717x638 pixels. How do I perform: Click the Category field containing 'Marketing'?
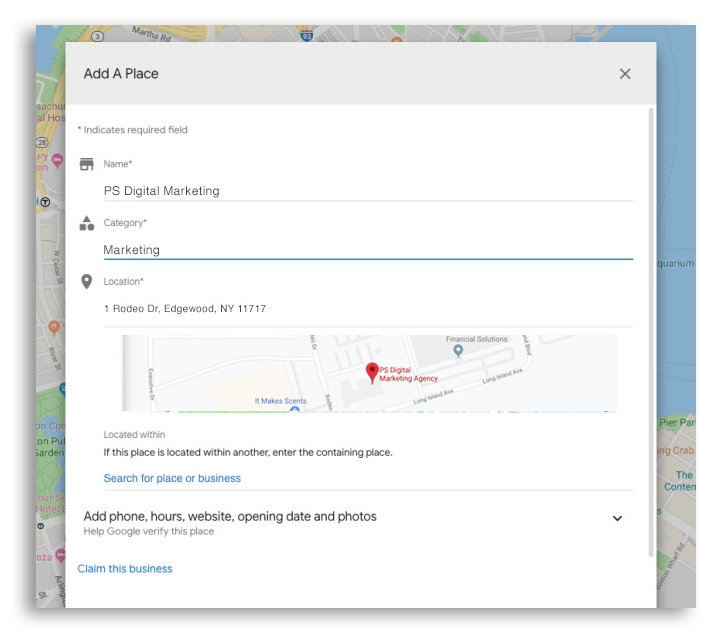click(368, 250)
